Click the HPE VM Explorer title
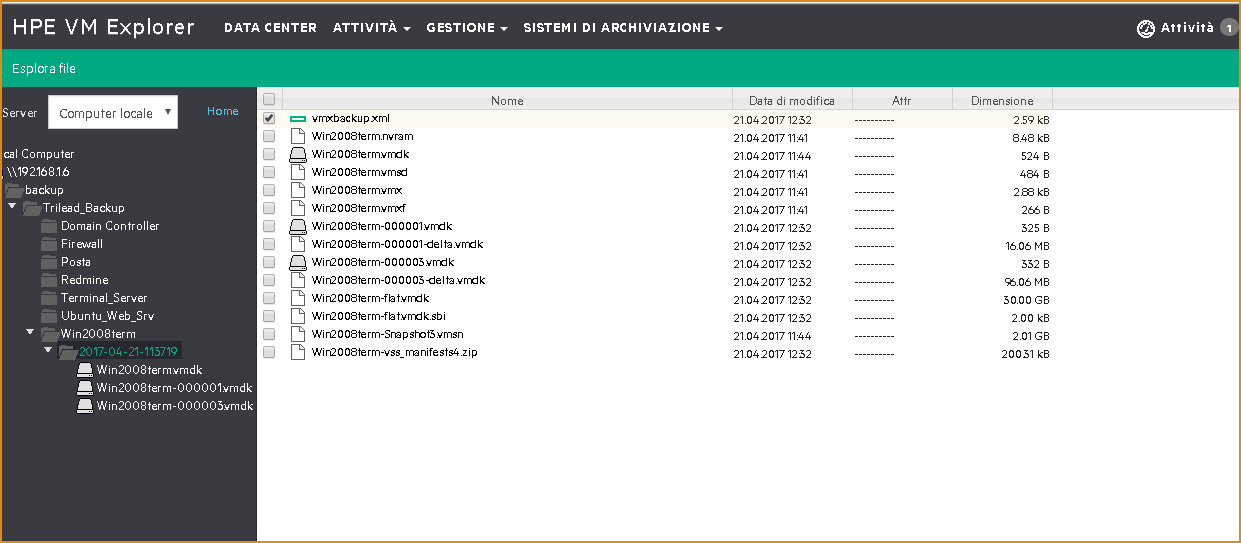1241x543 pixels. click(x=103, y=27)
